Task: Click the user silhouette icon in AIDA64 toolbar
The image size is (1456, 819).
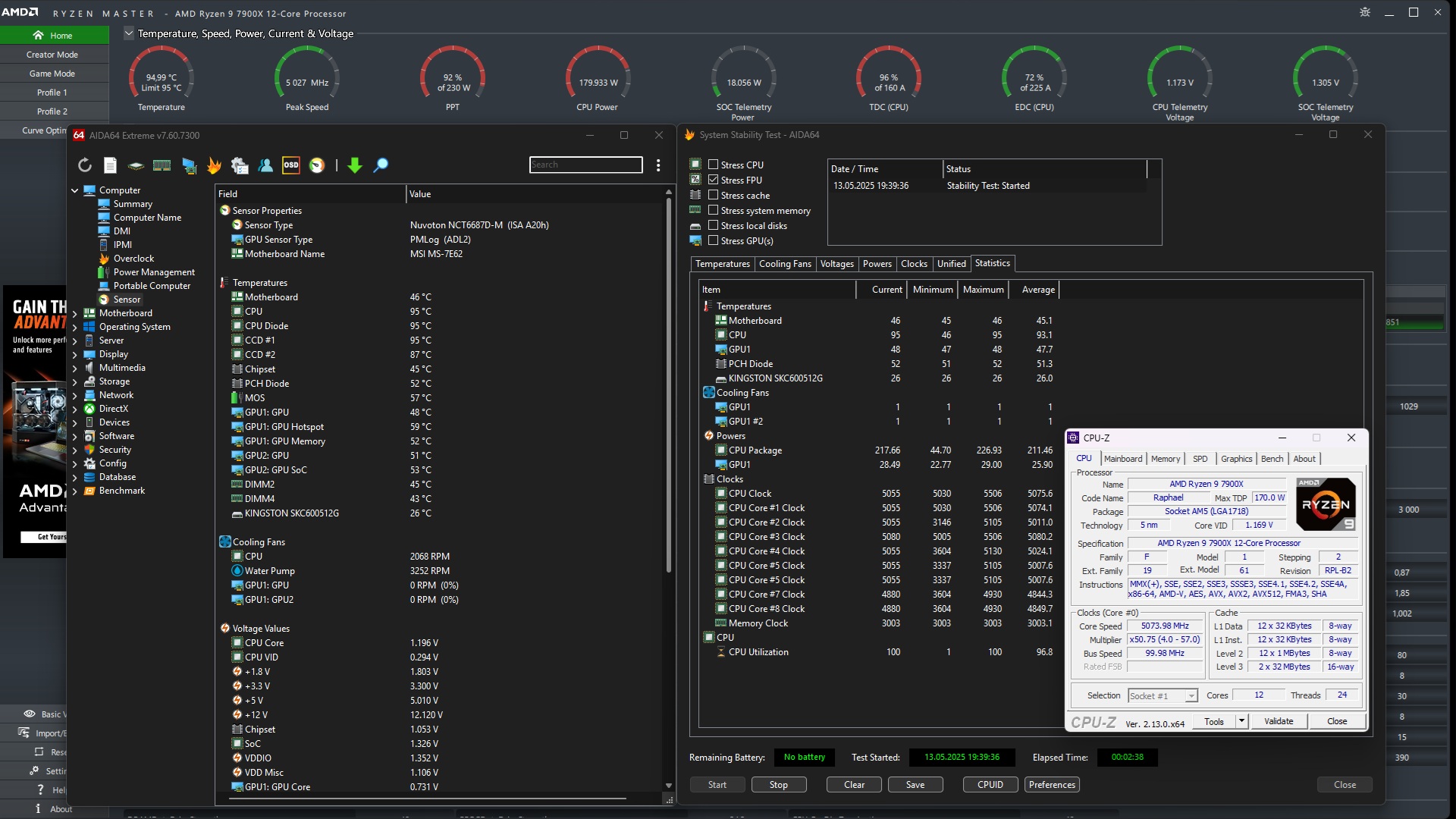Action: pos(265,165)
